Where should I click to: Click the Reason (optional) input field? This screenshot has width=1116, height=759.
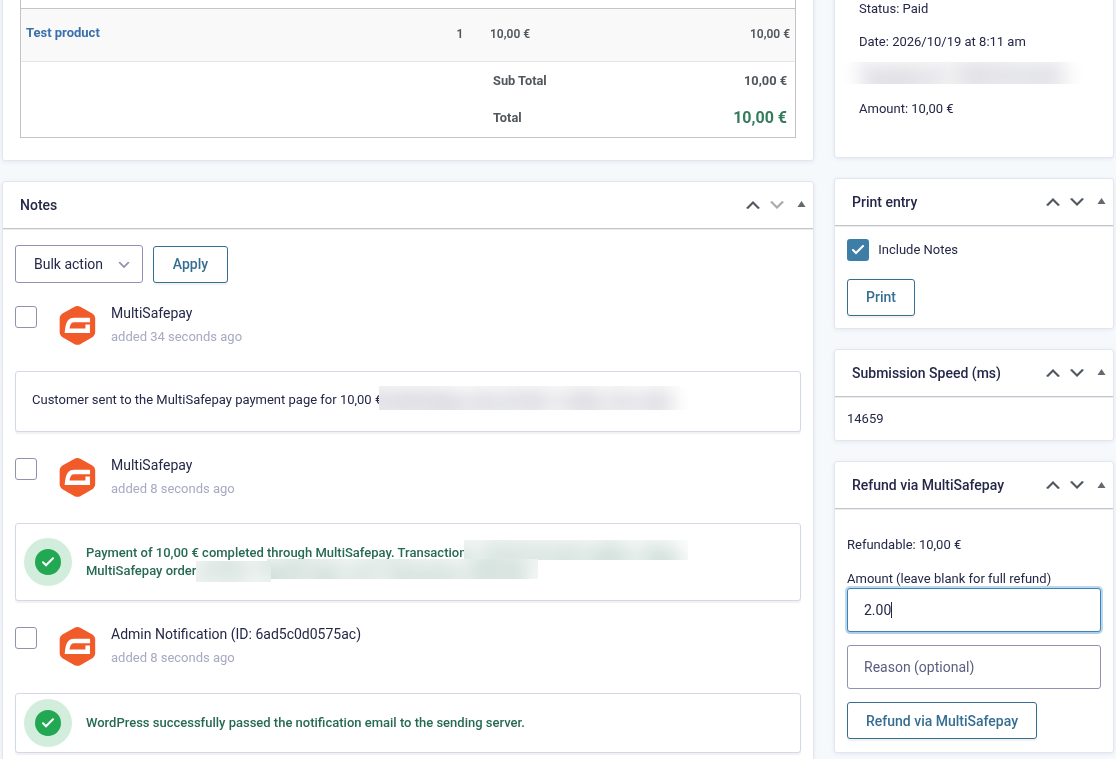click(x=974, y=667)
